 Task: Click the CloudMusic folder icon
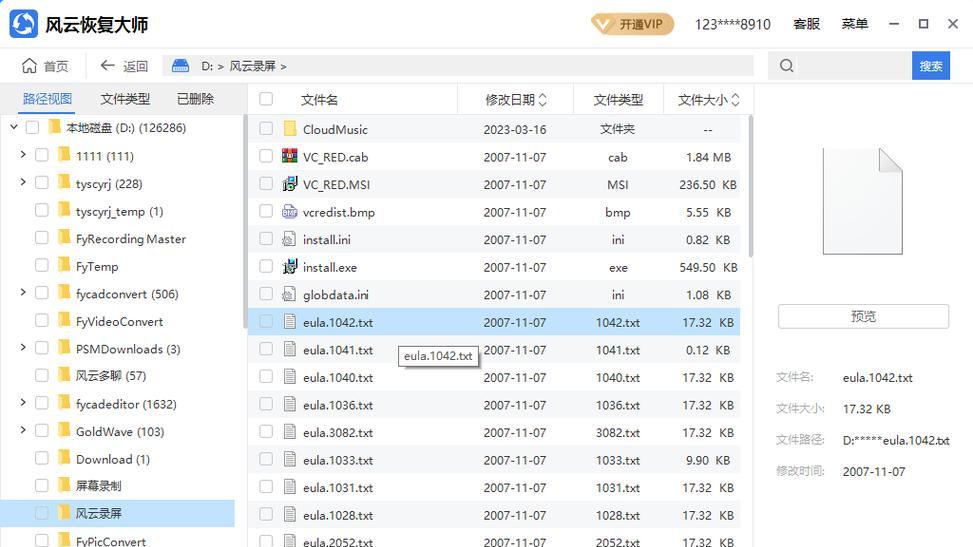(290, 129)
